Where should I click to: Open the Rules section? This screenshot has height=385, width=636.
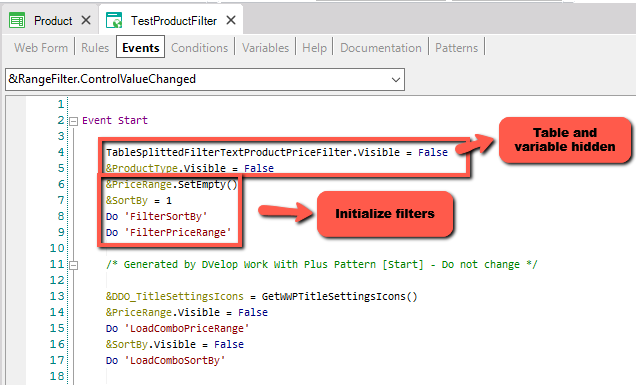[95, 47]
